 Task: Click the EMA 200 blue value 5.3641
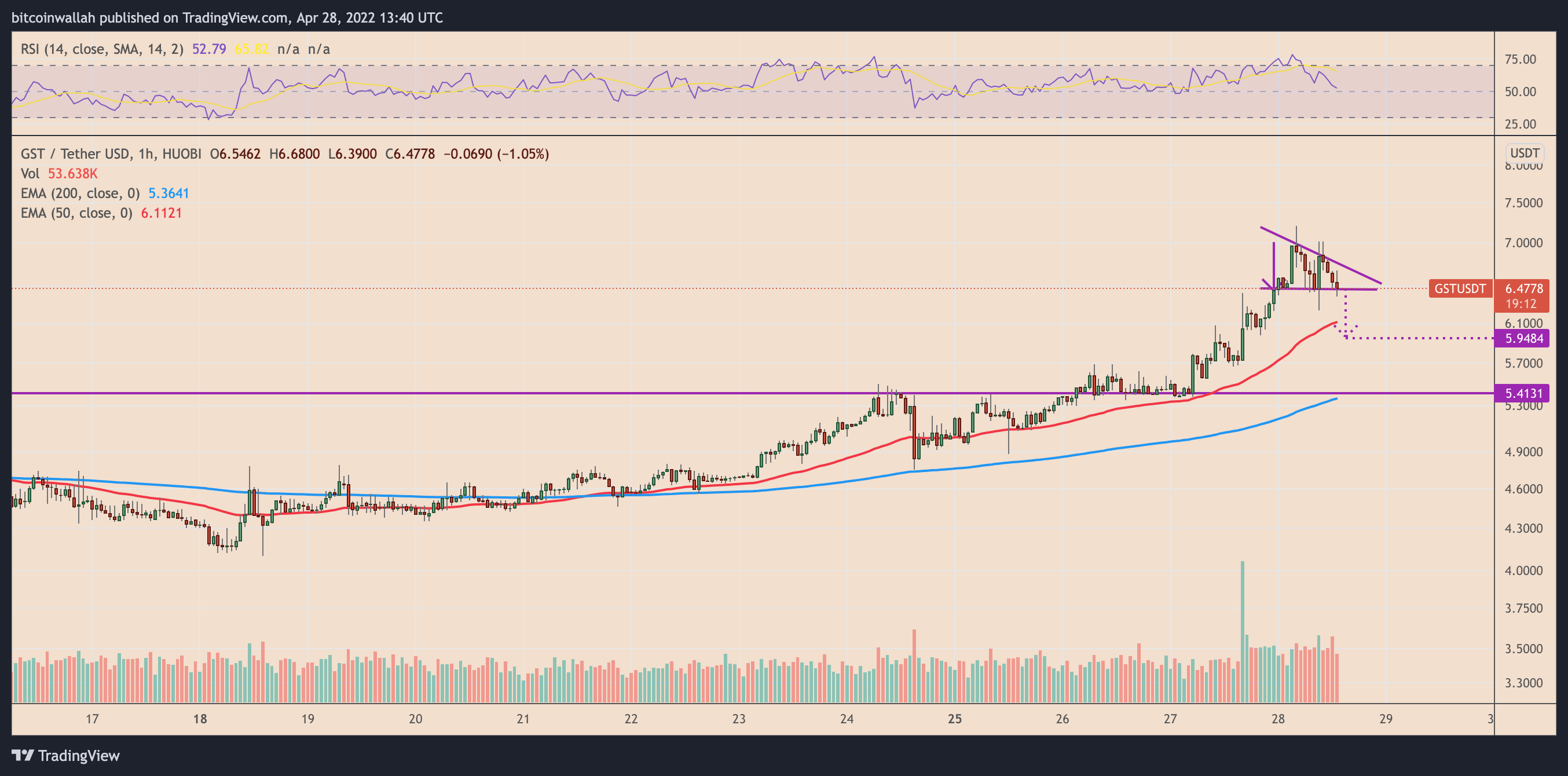pos(168,193)
